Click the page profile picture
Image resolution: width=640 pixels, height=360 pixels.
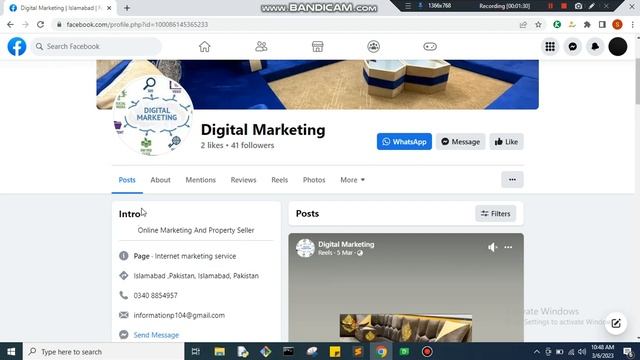click(x=152, y=116)
